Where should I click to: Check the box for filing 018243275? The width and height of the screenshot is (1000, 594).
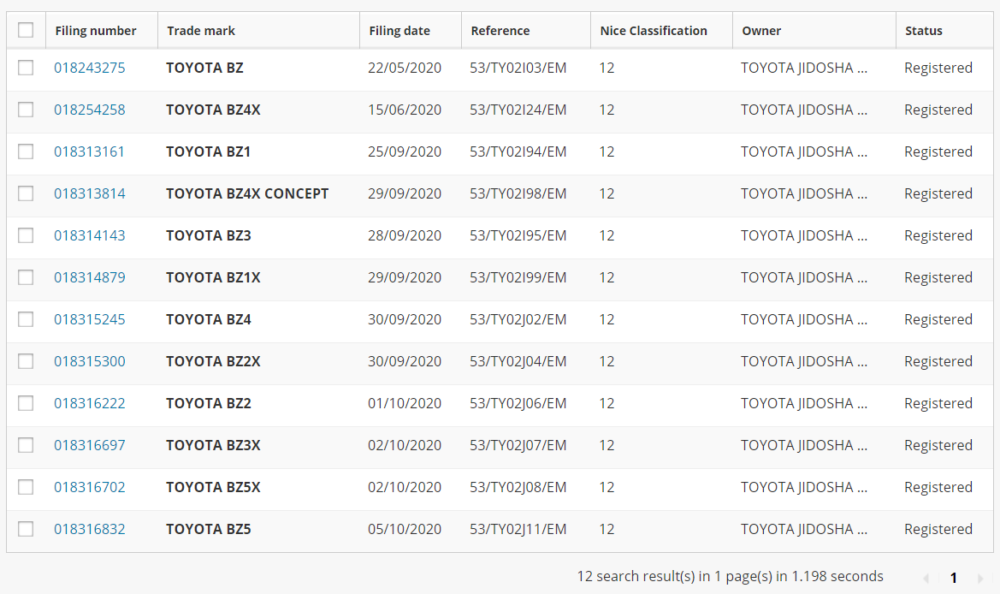pyautogui.click(x=26, y=68)
